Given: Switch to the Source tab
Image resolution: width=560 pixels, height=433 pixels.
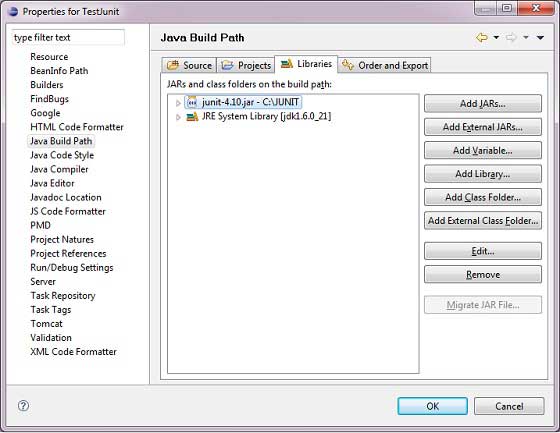Looking at the screenshot, I should 189,65.
